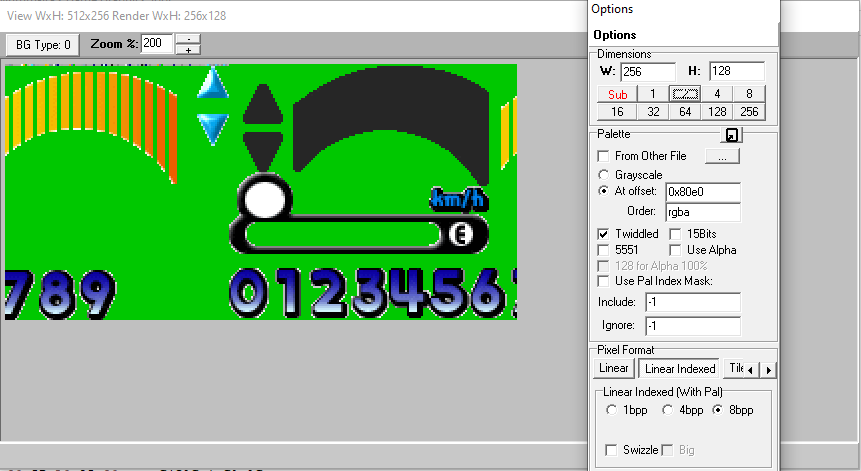Select dimension preset 1

653,94
